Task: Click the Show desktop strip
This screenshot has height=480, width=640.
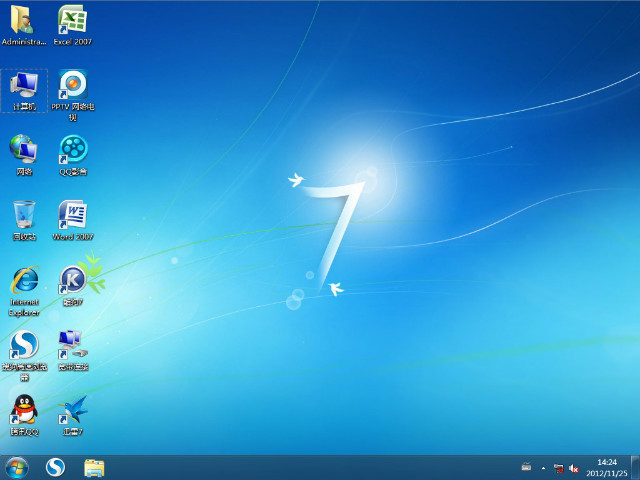Action: [x=635, y=468]
